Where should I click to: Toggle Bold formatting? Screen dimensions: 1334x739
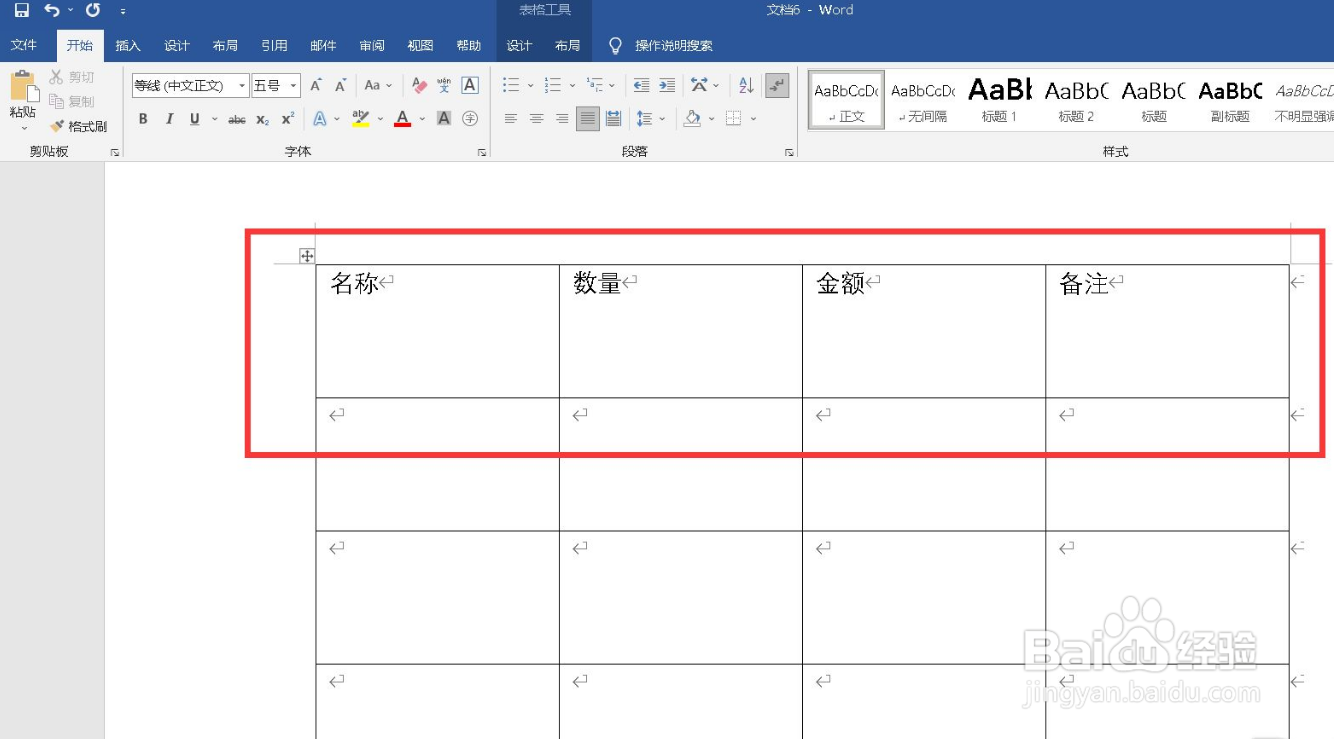click(143, 119)
